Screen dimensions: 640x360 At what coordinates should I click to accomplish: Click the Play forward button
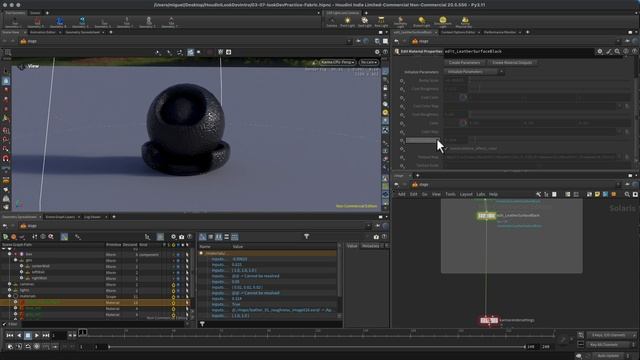(x=37, y=336)
